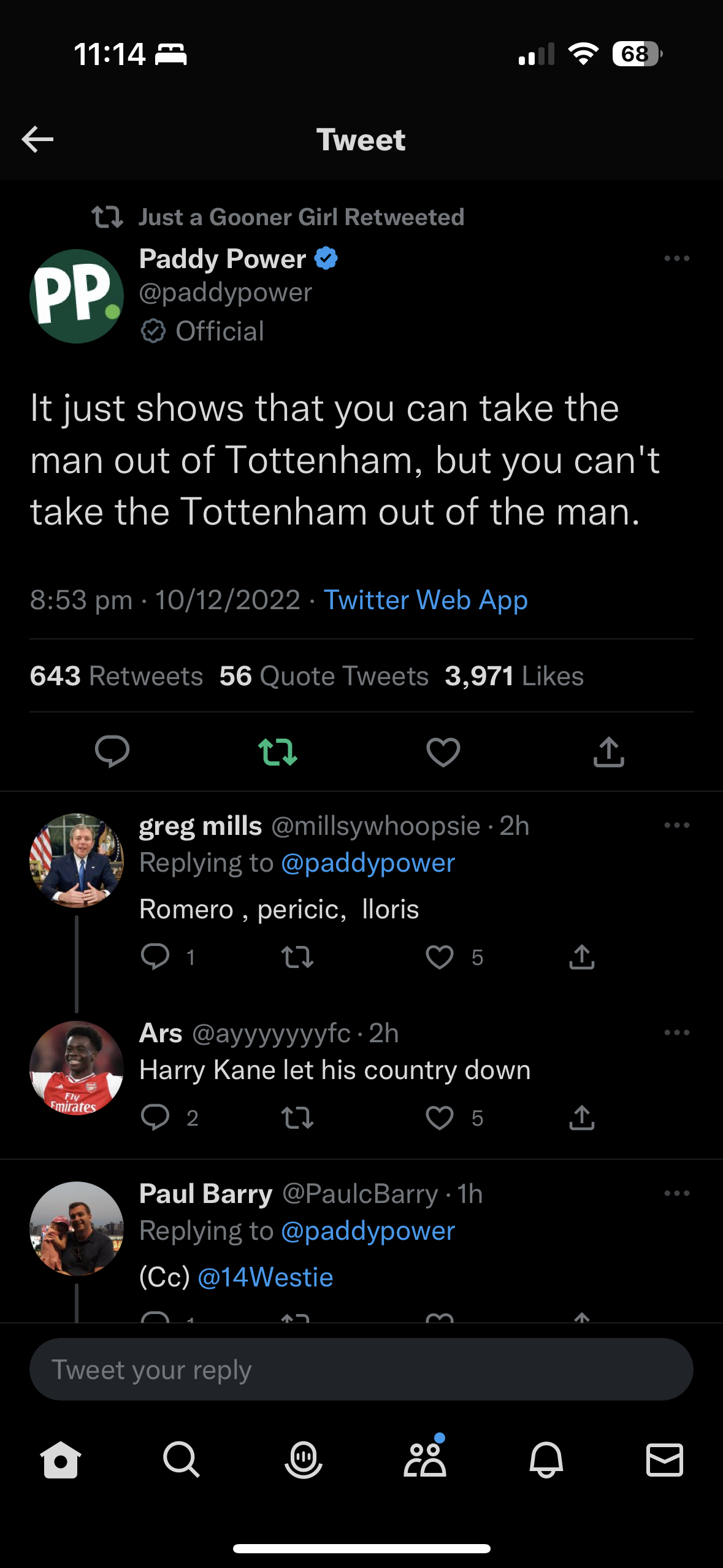
Task: Like the Paddy Power tweet
Action: pyautogui.click(x=443, y=751)
